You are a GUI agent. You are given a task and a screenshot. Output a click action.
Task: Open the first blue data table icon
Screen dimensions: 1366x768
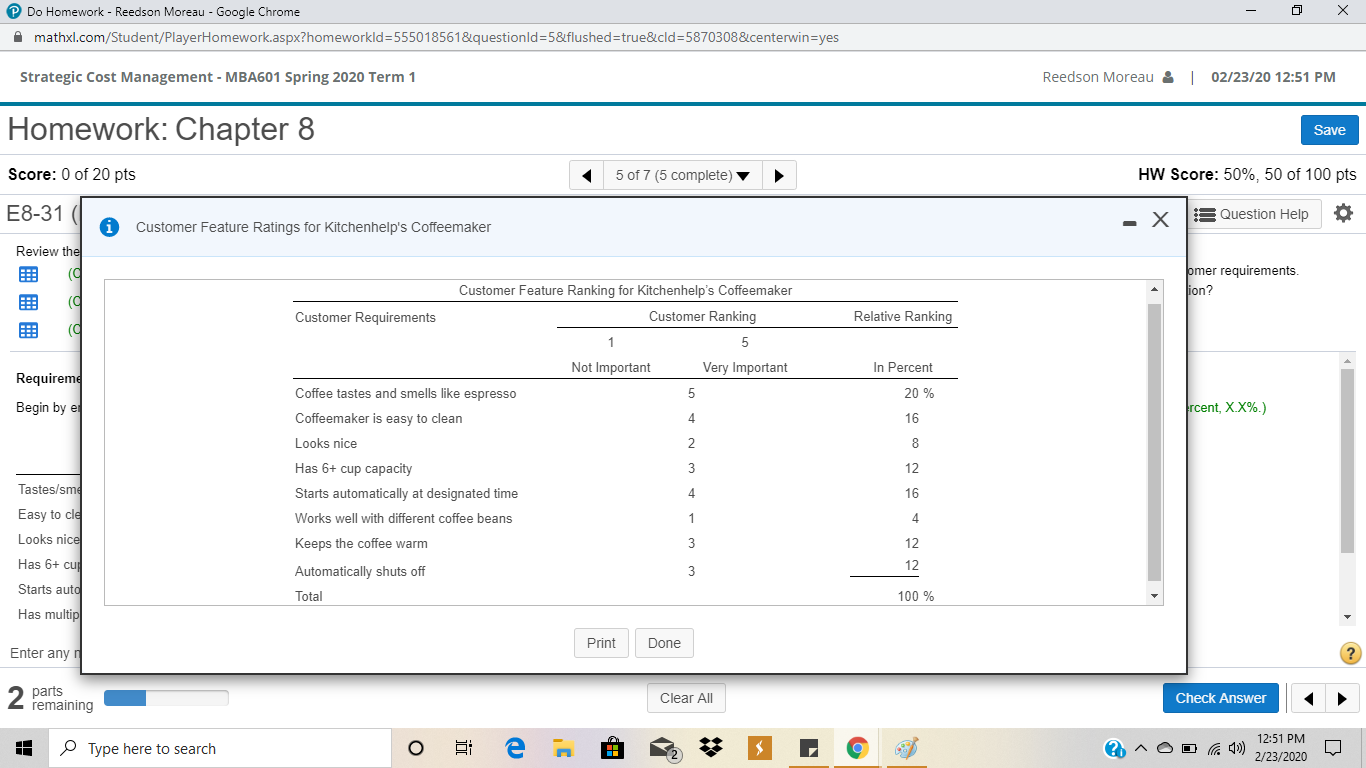[28, 274]
